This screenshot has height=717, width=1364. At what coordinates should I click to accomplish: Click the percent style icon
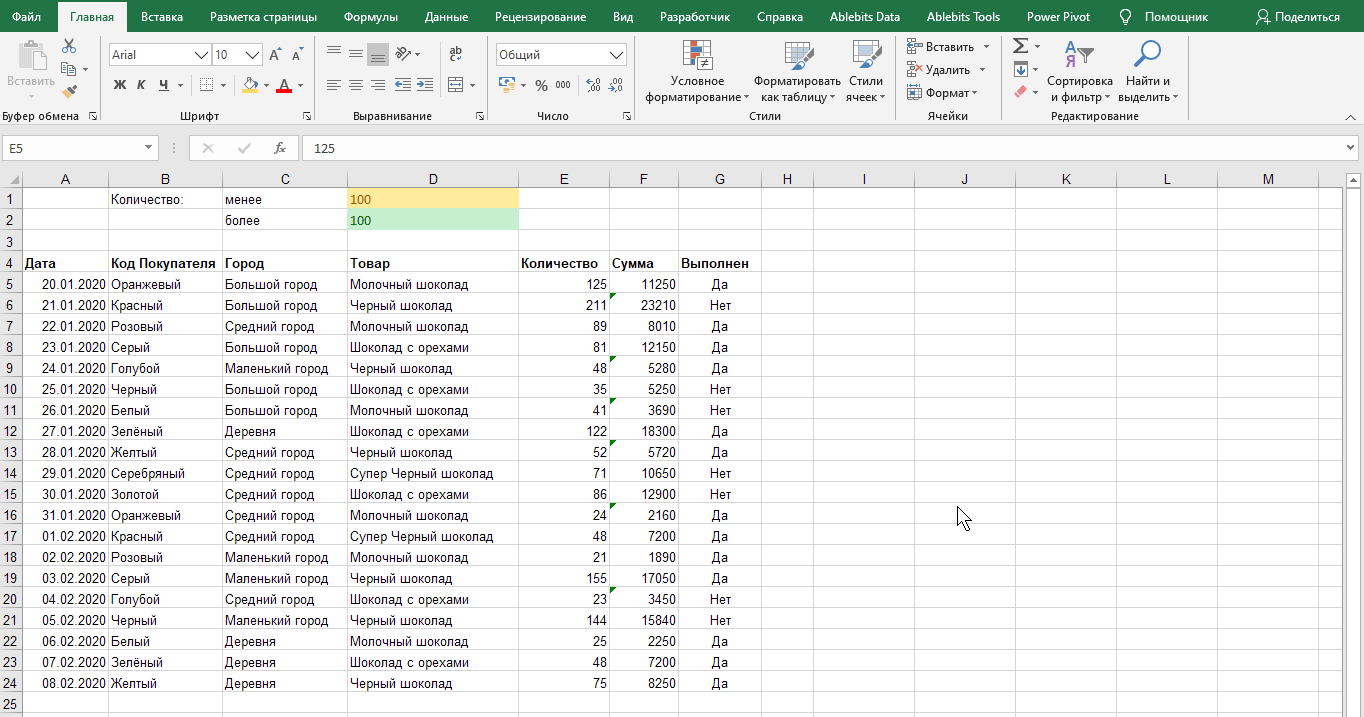coord(541,85)
